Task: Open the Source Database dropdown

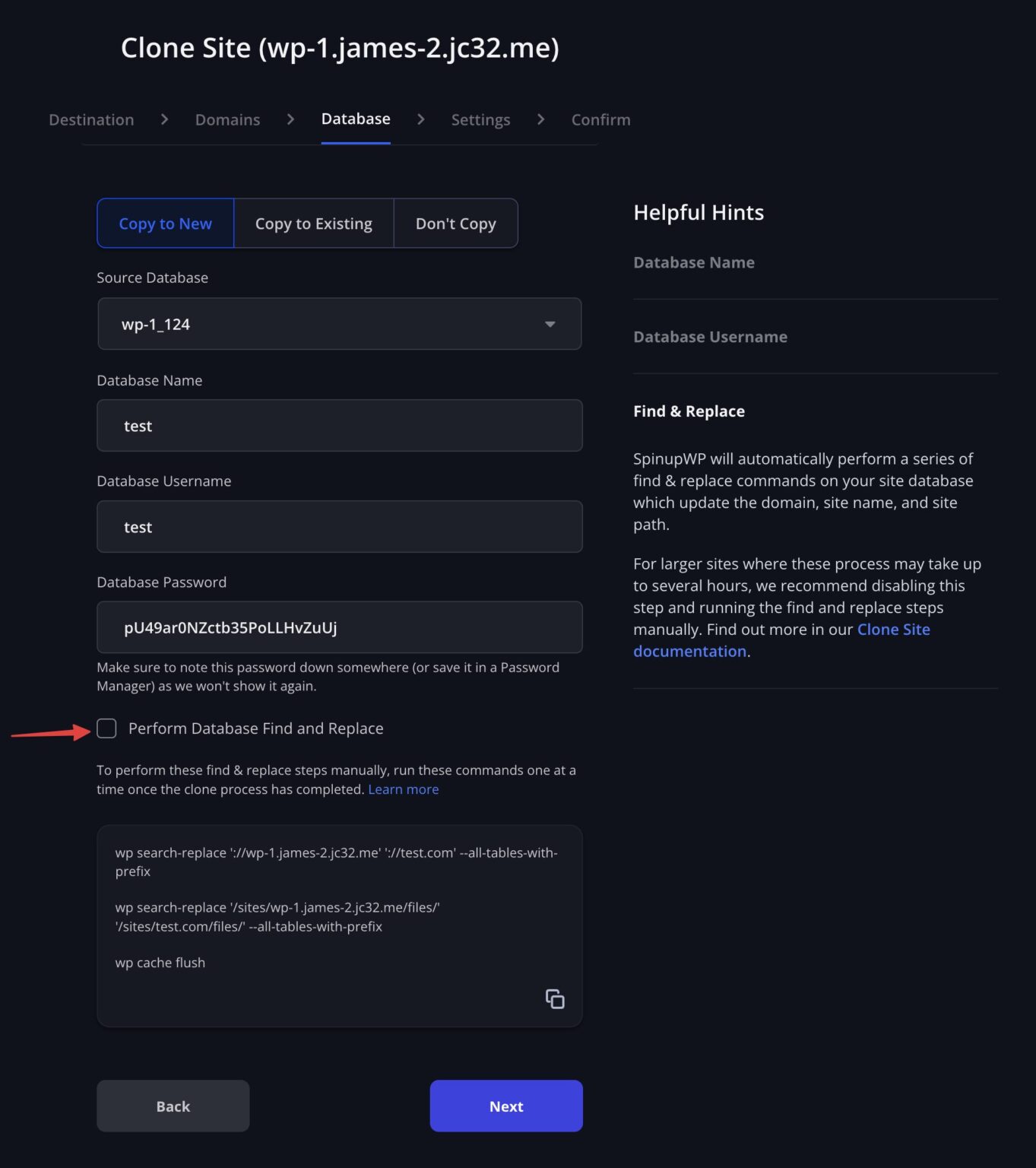Action: coord(339,323)
